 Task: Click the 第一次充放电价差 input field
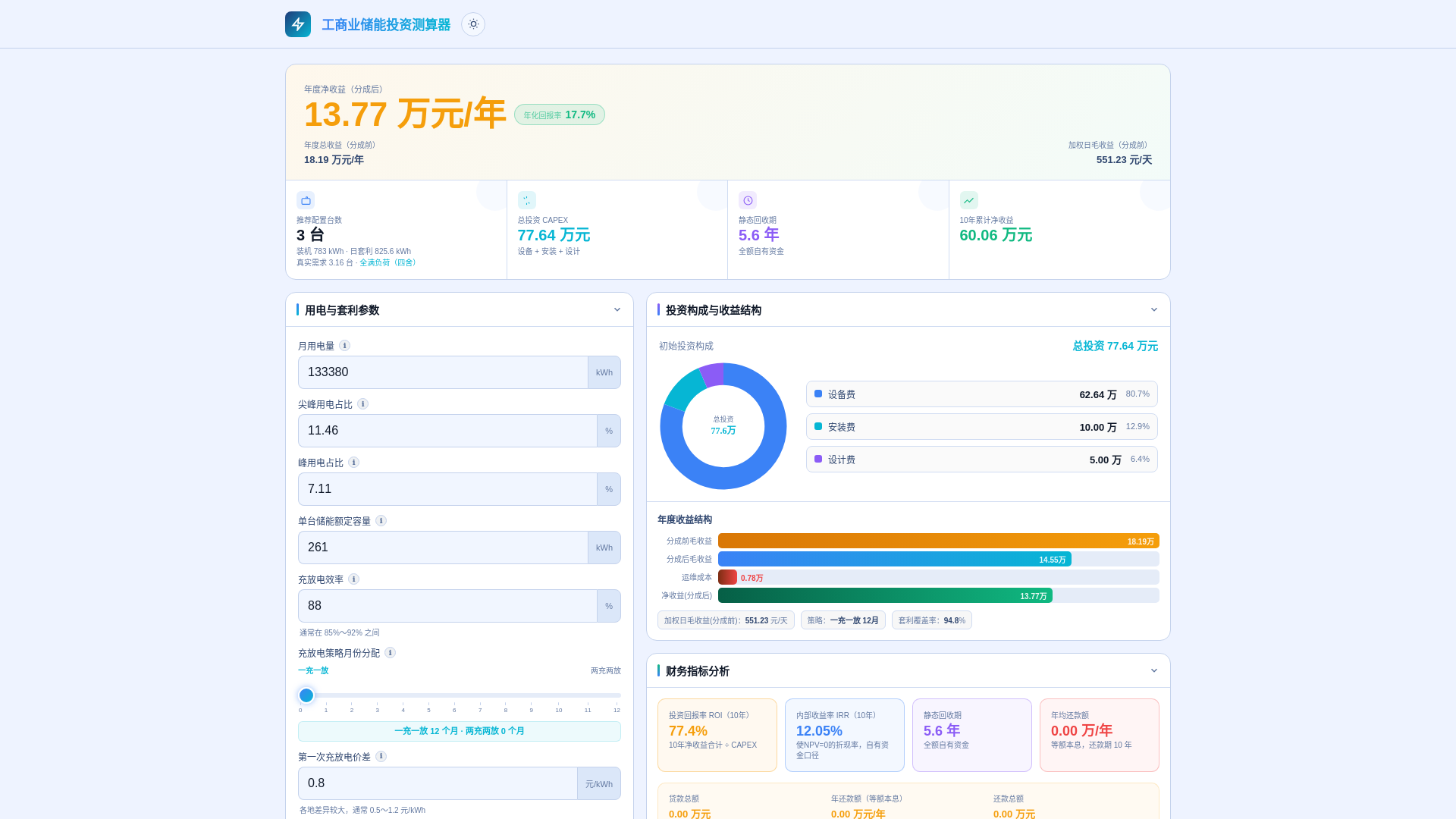pos(438,783)
